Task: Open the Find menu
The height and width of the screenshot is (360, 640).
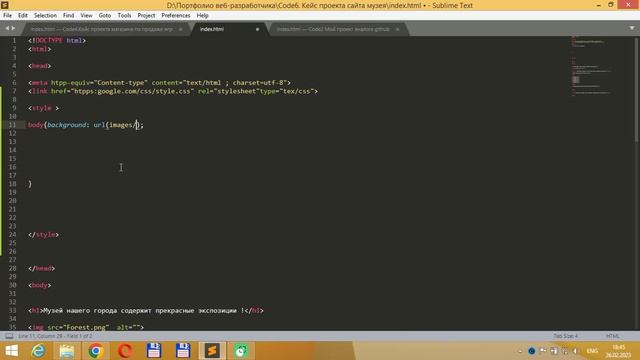Action: pos(68,16)
